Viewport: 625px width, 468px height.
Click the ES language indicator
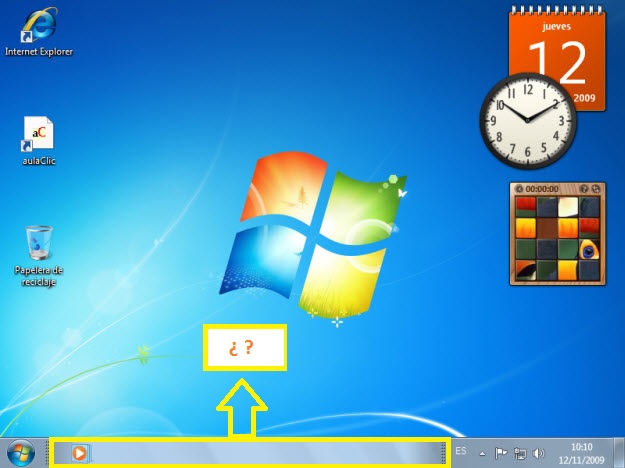coord(461,451)
